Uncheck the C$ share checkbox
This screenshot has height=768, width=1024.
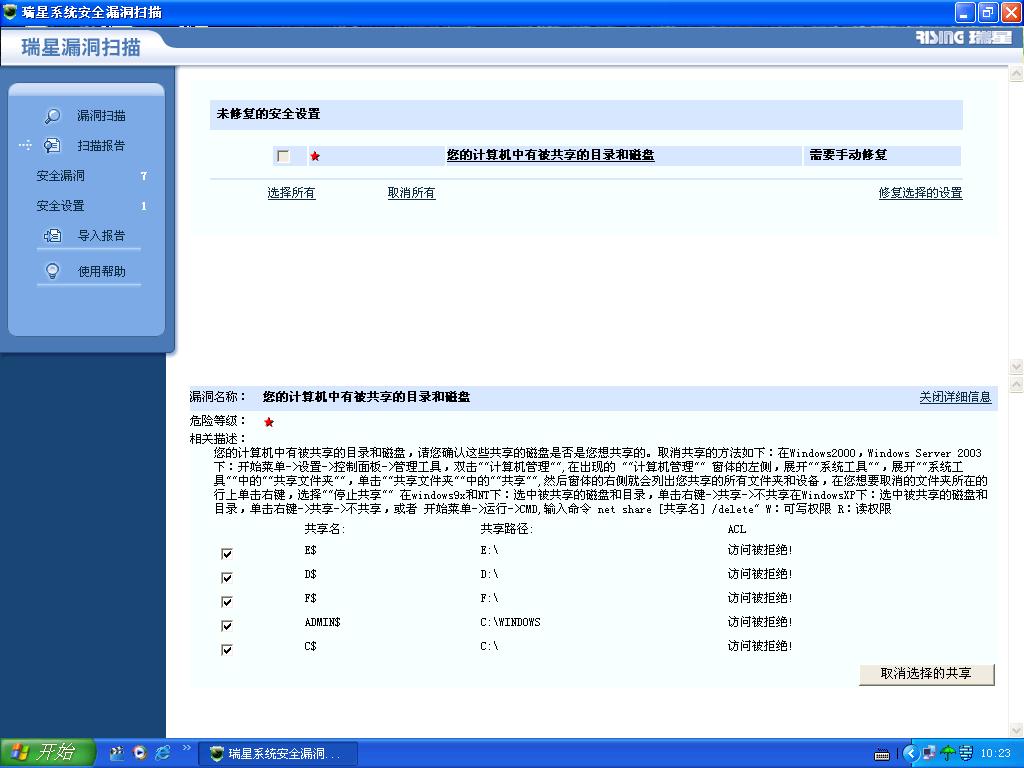tap(227, 650)
